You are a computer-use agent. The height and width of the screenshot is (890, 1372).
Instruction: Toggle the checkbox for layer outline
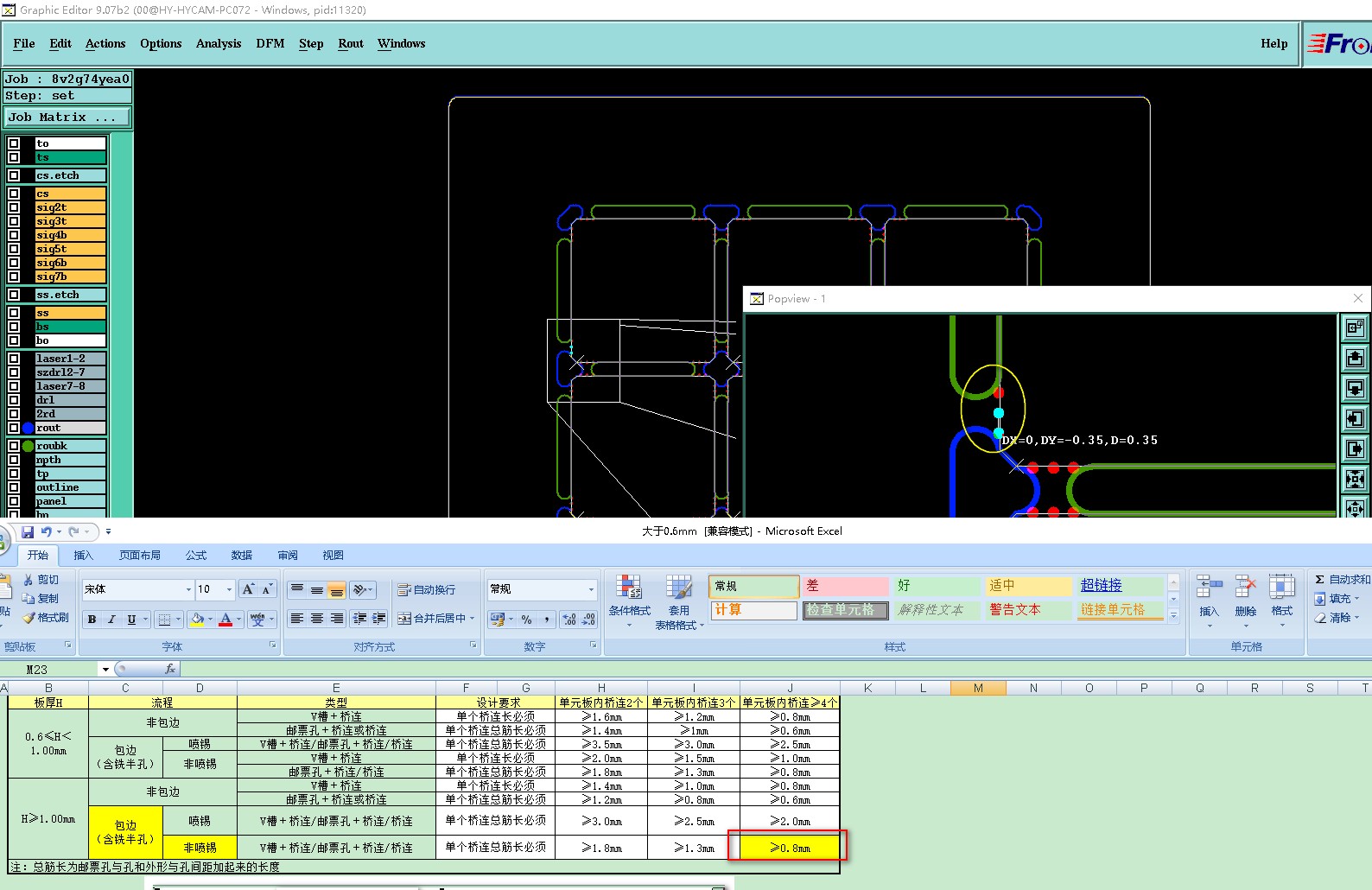point(14,487)
